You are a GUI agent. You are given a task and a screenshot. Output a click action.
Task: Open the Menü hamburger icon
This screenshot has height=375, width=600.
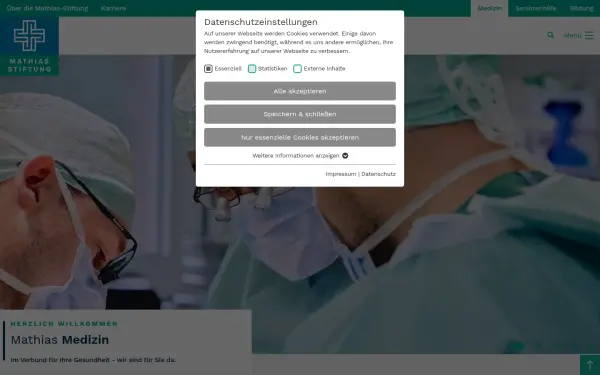pos(589,35)
